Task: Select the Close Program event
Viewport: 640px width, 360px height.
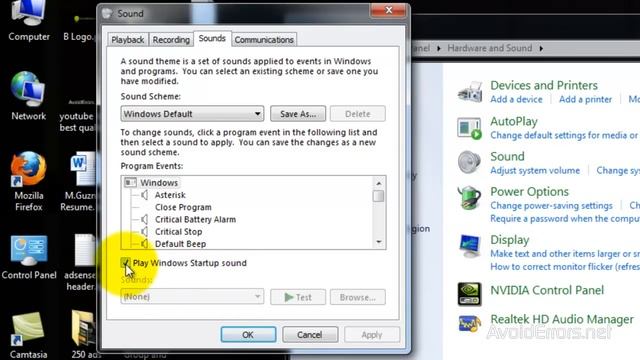Action: 183,207
